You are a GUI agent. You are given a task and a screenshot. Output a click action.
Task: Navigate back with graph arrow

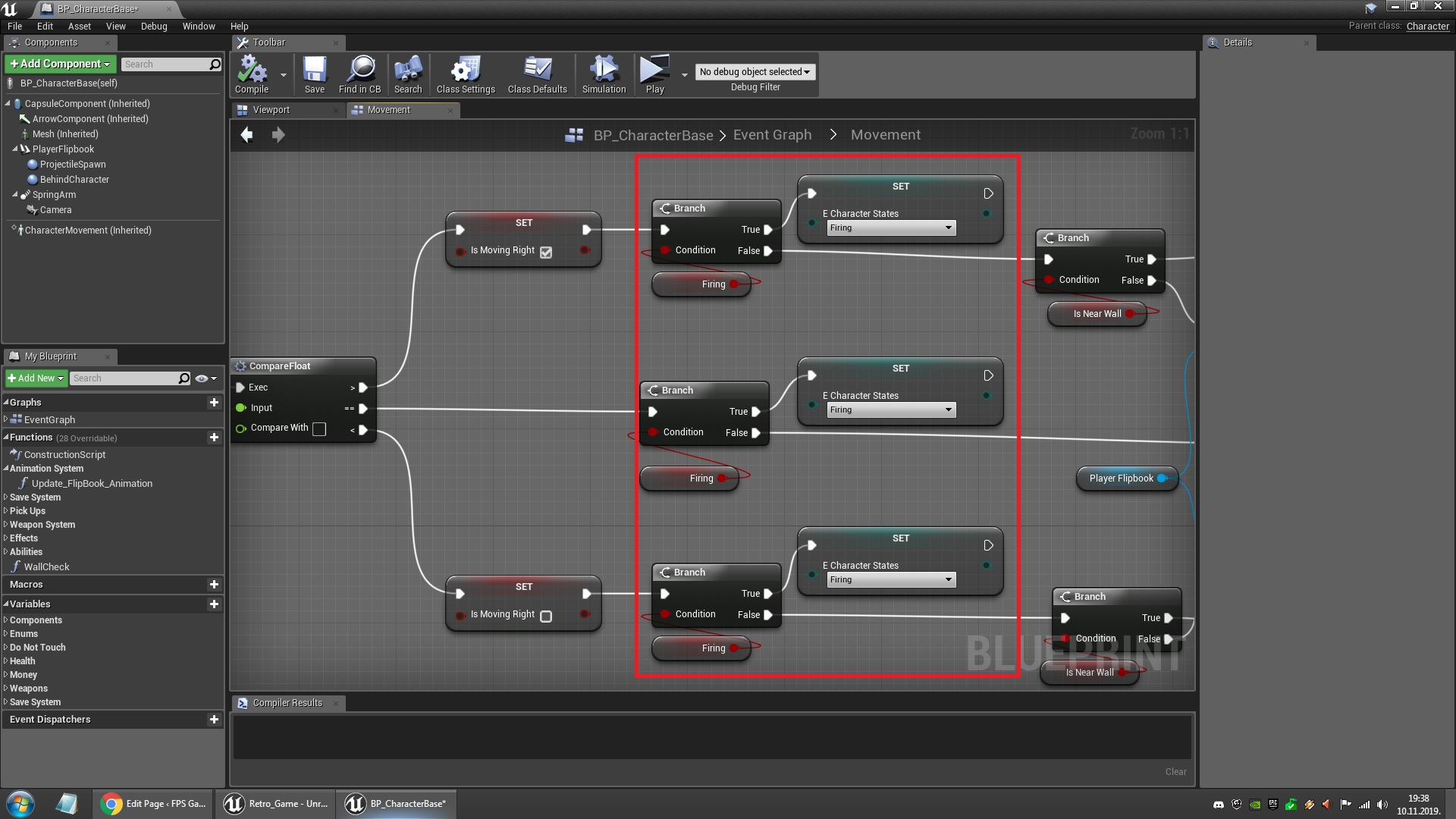point(247,135)
